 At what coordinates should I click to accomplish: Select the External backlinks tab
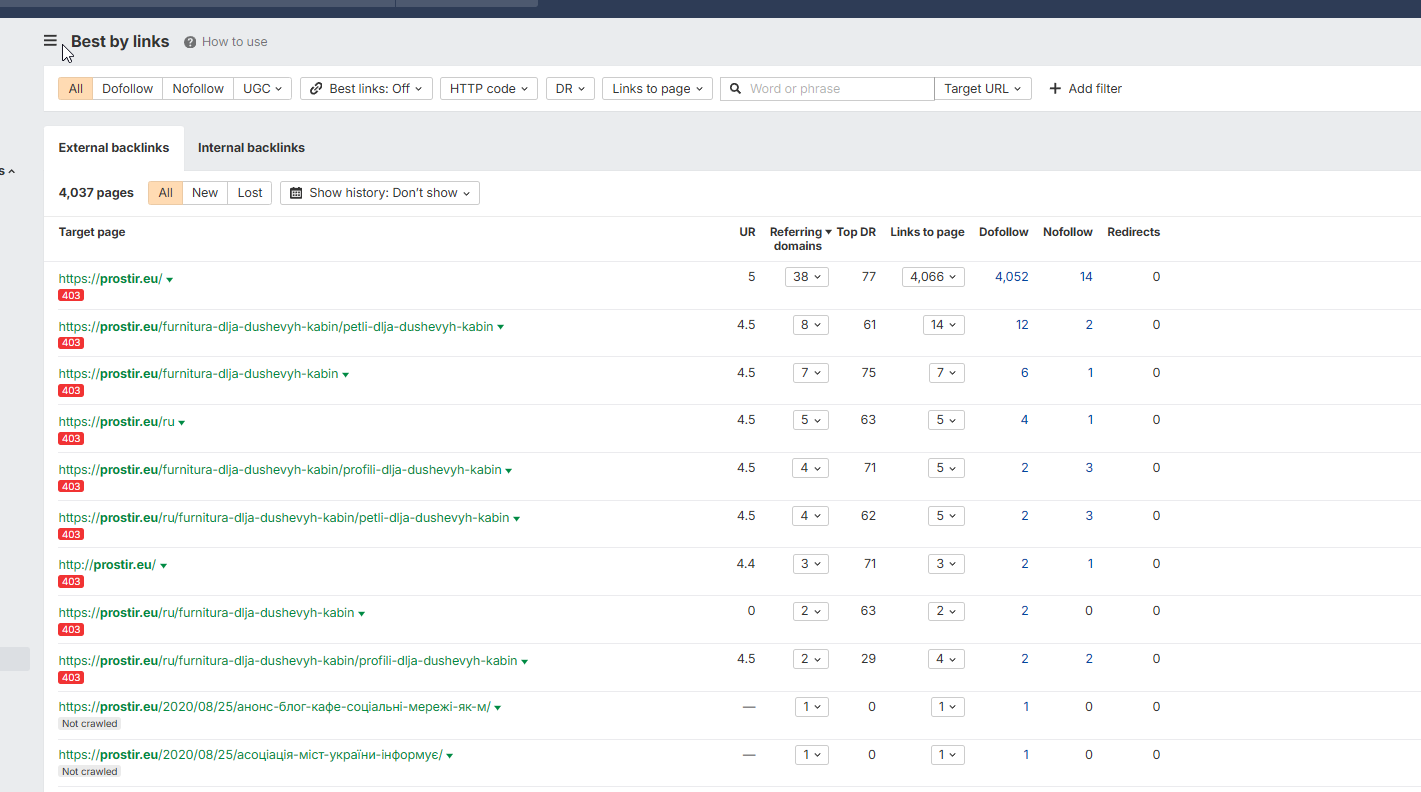click(x=114, y=148)
